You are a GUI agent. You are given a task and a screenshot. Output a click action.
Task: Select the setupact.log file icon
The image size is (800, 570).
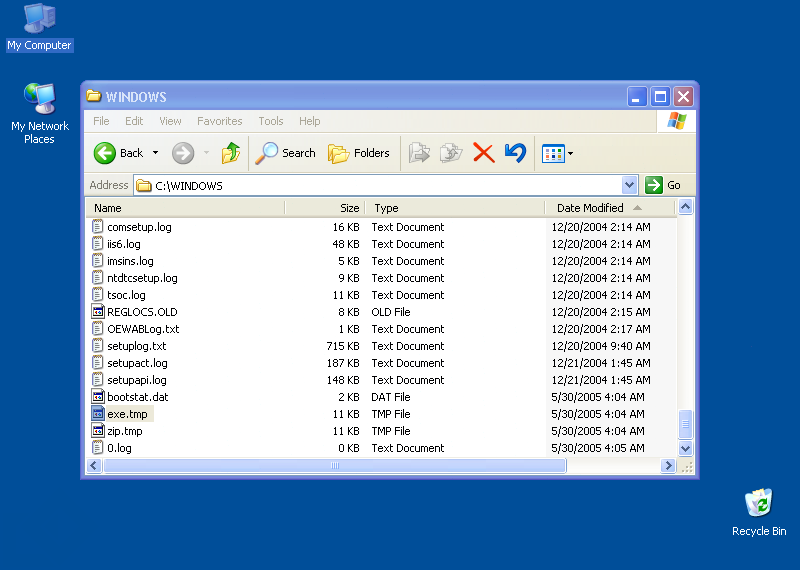97,363
